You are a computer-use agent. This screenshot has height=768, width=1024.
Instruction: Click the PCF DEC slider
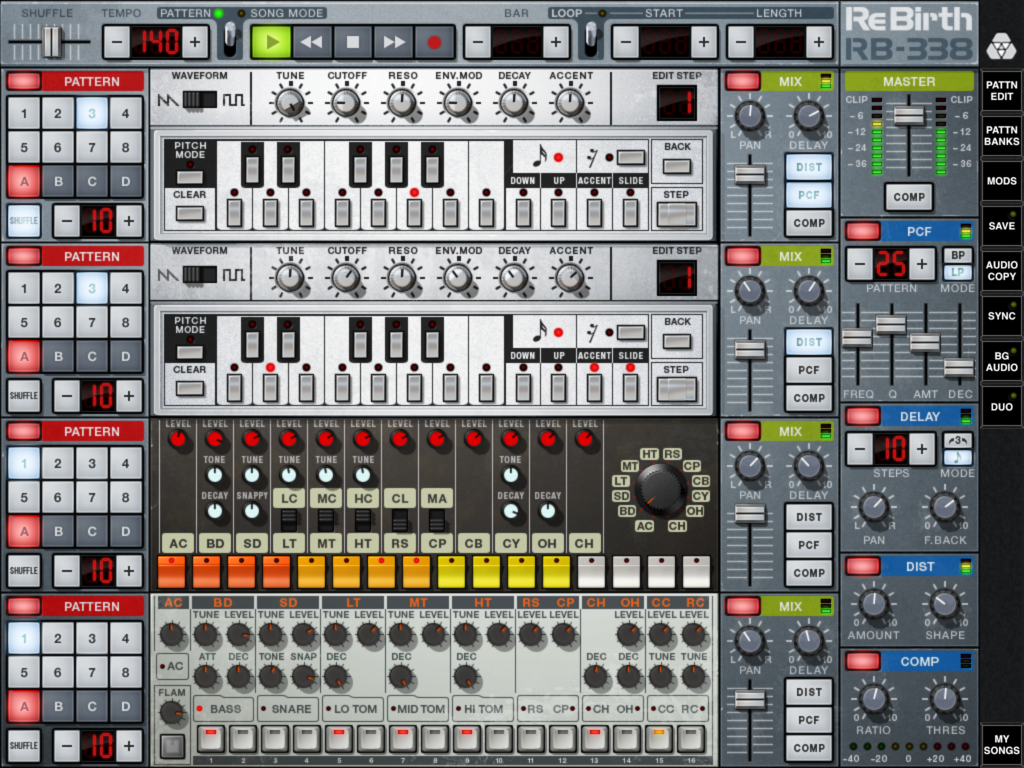959,368
